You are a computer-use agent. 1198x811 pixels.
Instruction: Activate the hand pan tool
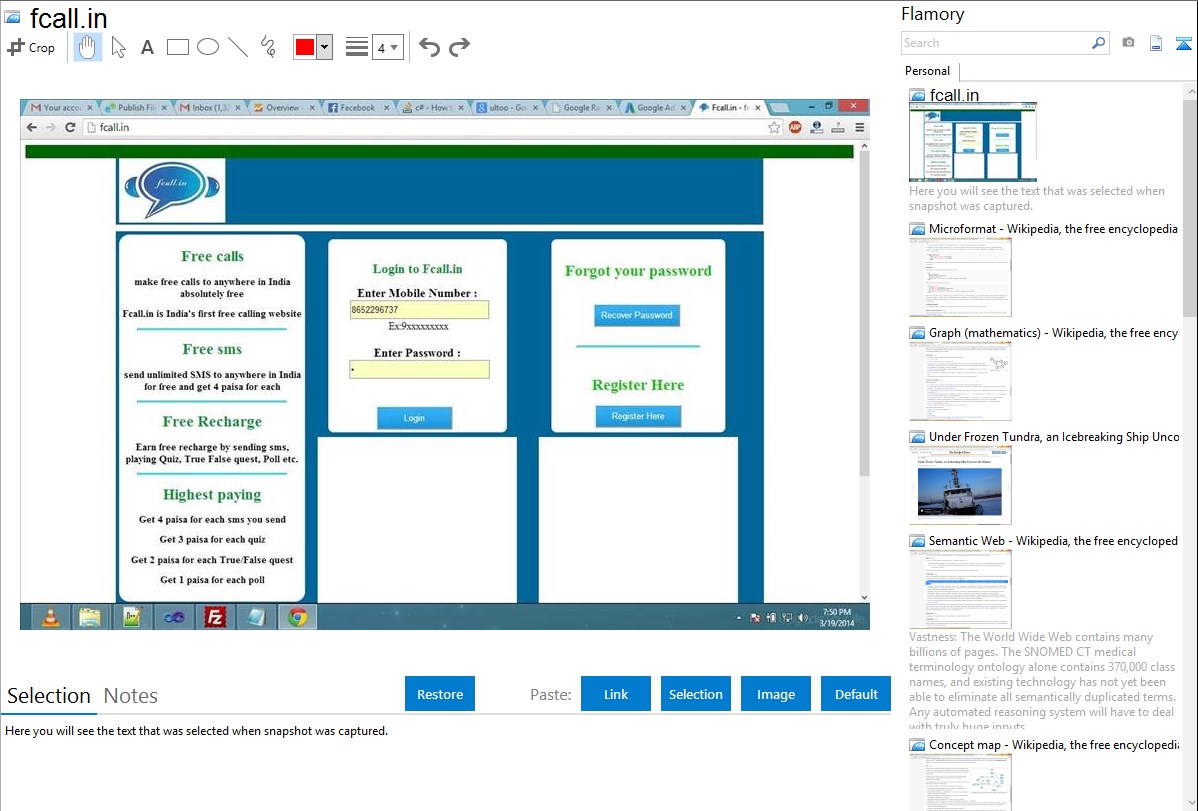coord(87,47)
